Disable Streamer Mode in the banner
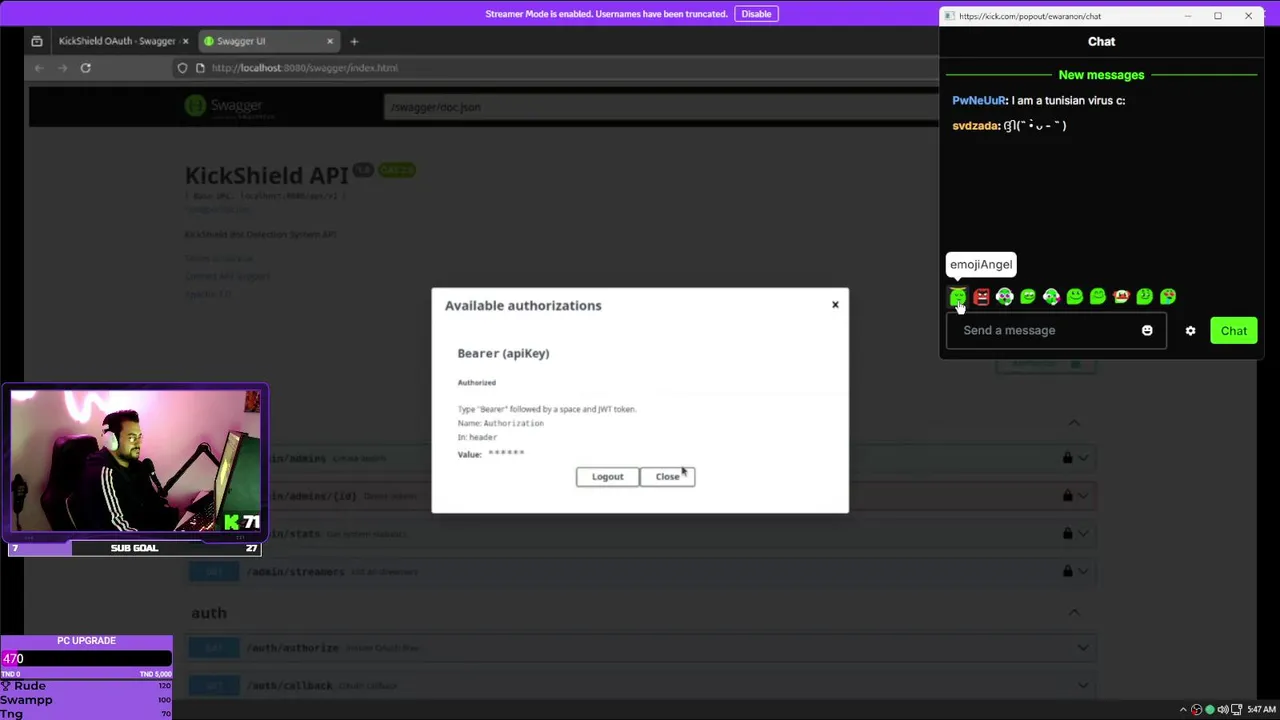 pos(756,14)
